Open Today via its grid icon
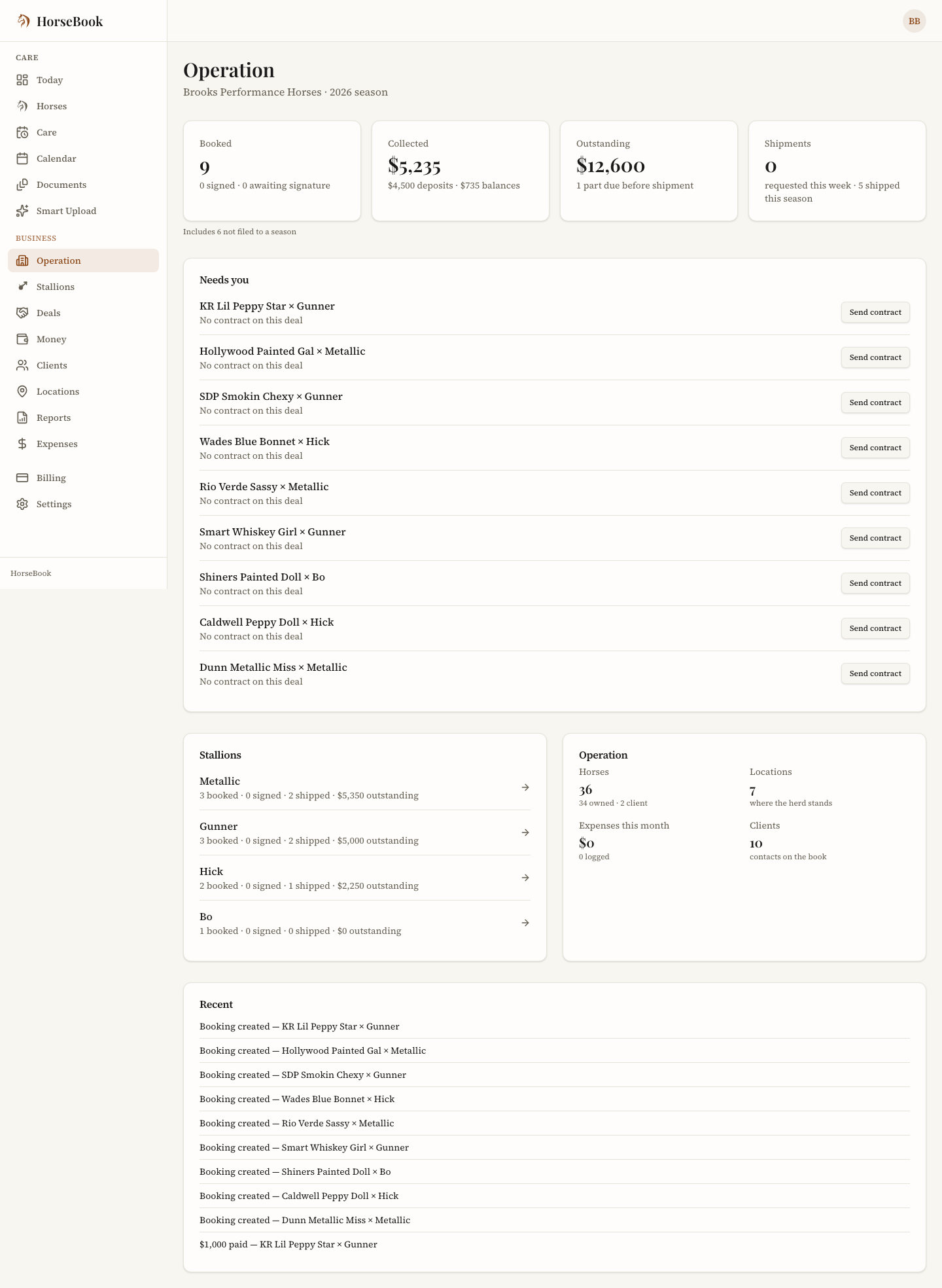Viewport: 942px width, 1288px height. click(x=22, y=80)
